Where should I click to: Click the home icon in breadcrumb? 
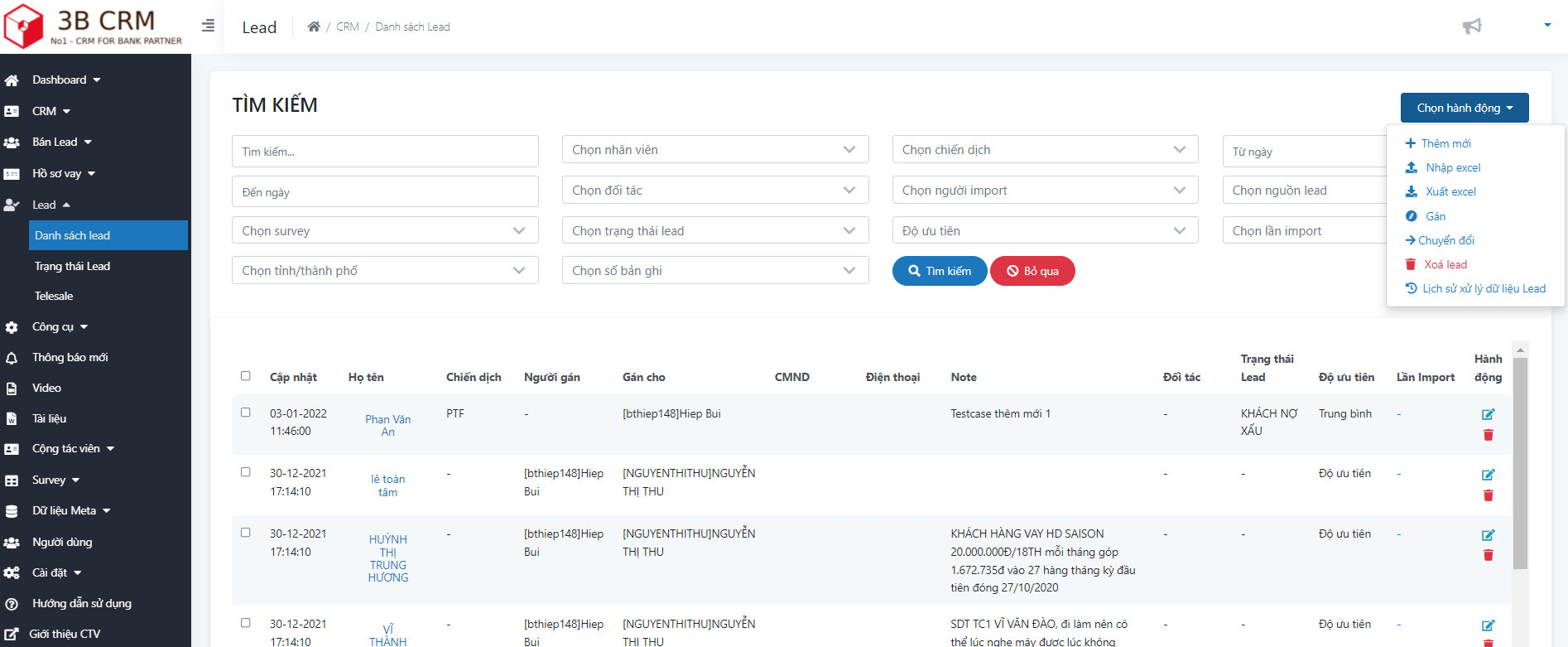tap(314, 27)
